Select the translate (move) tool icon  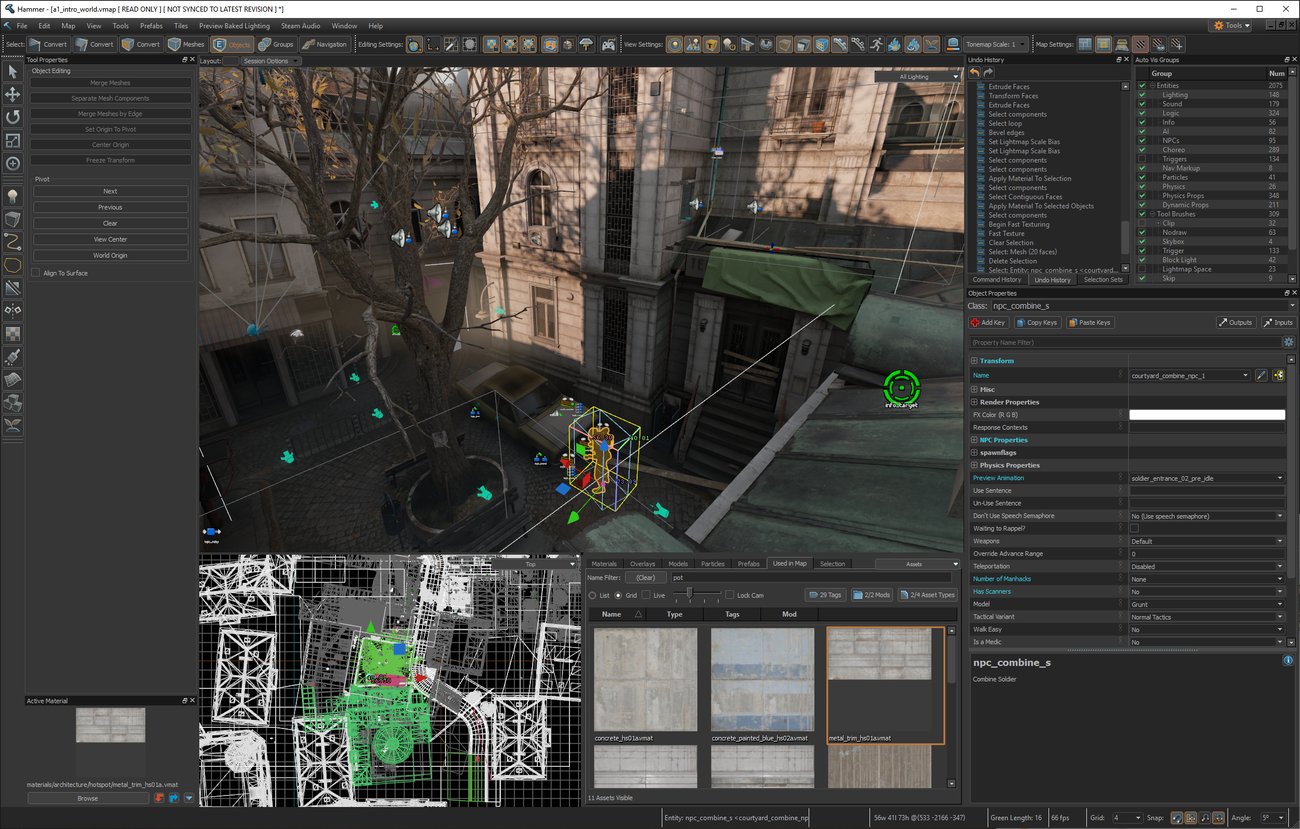point(13,94)
